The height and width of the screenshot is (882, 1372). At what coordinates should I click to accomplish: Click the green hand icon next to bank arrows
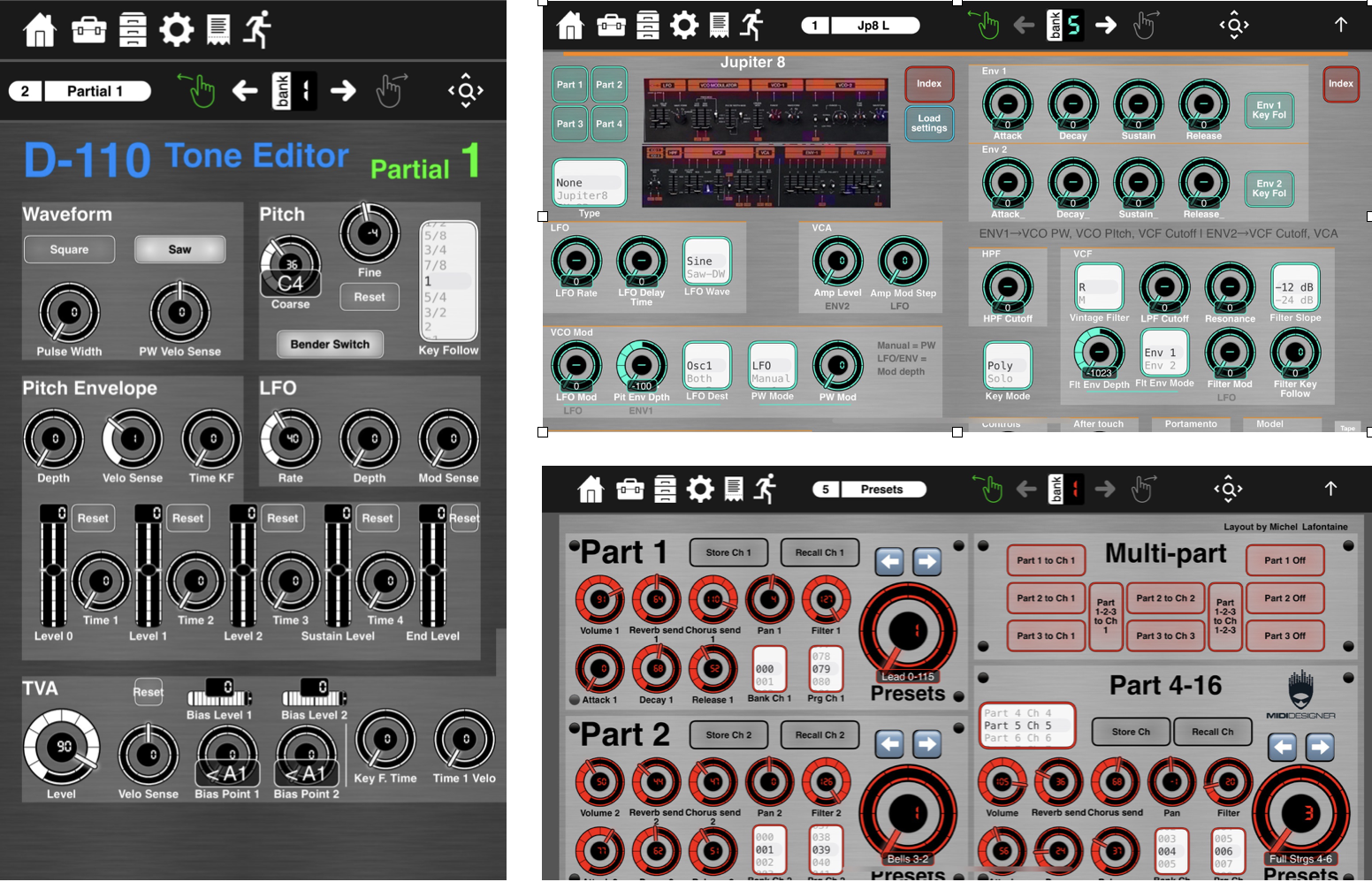click(986, 25)
